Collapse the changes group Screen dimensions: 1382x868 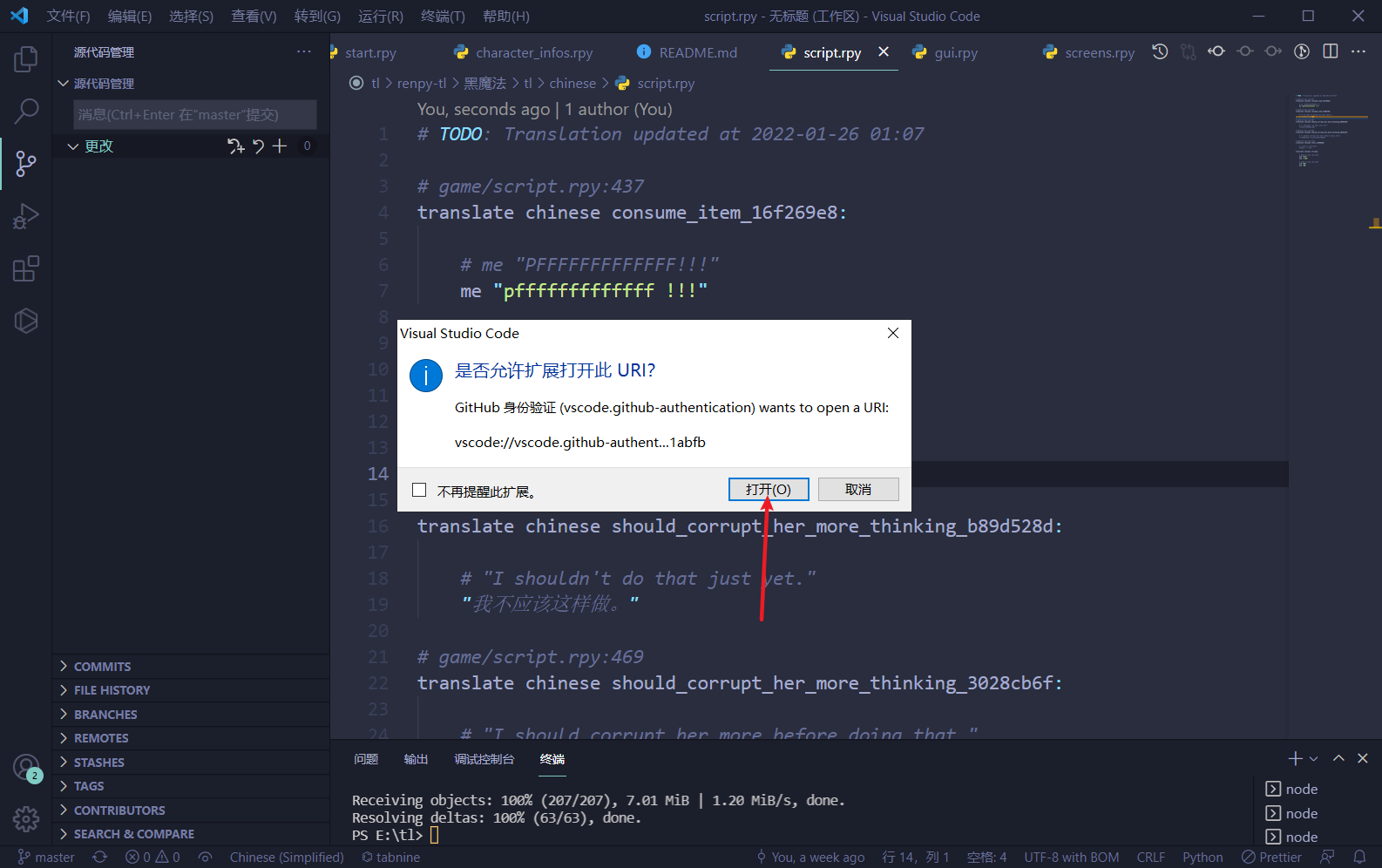[x=73, y=146]
